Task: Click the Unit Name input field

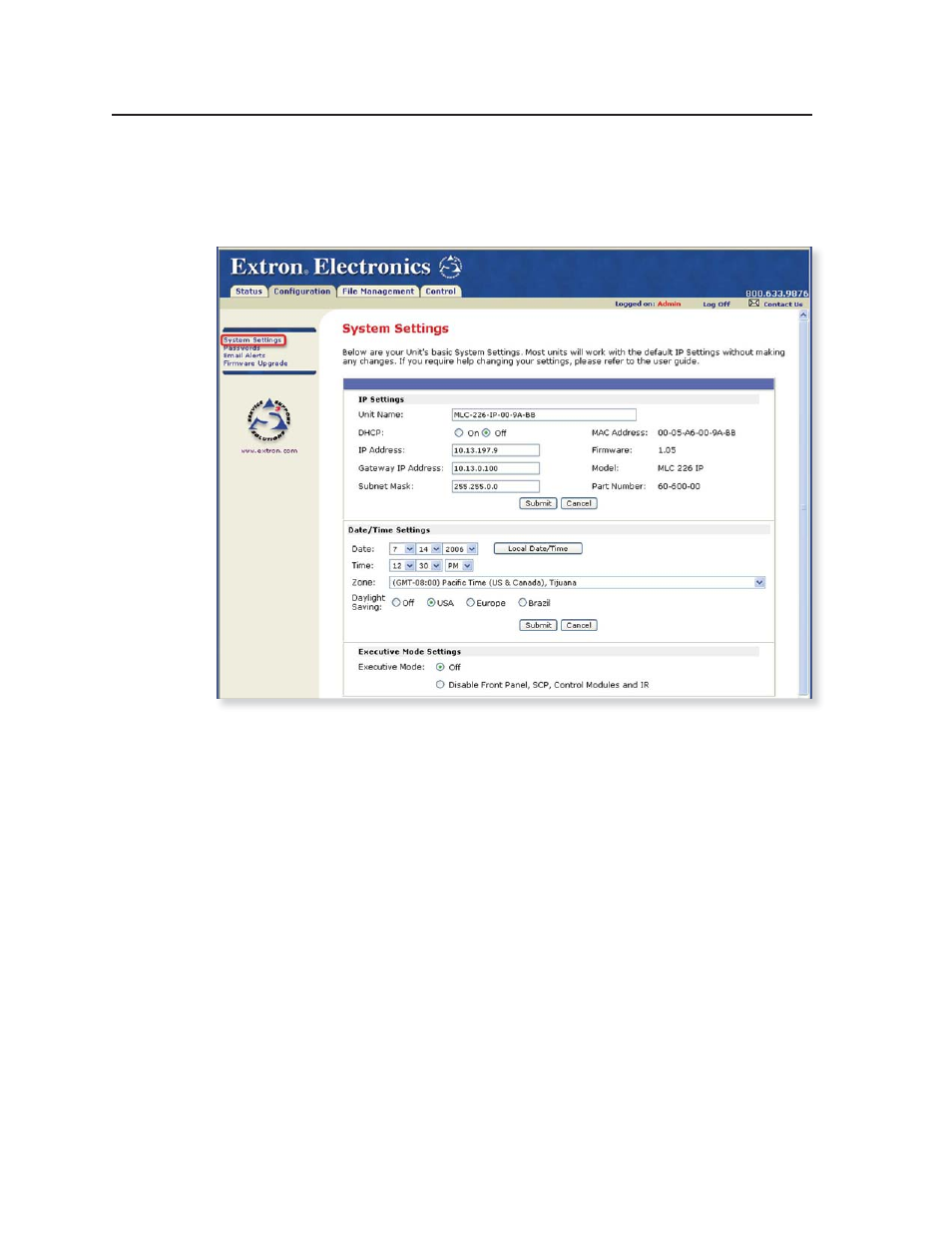Action: point(544,414)
